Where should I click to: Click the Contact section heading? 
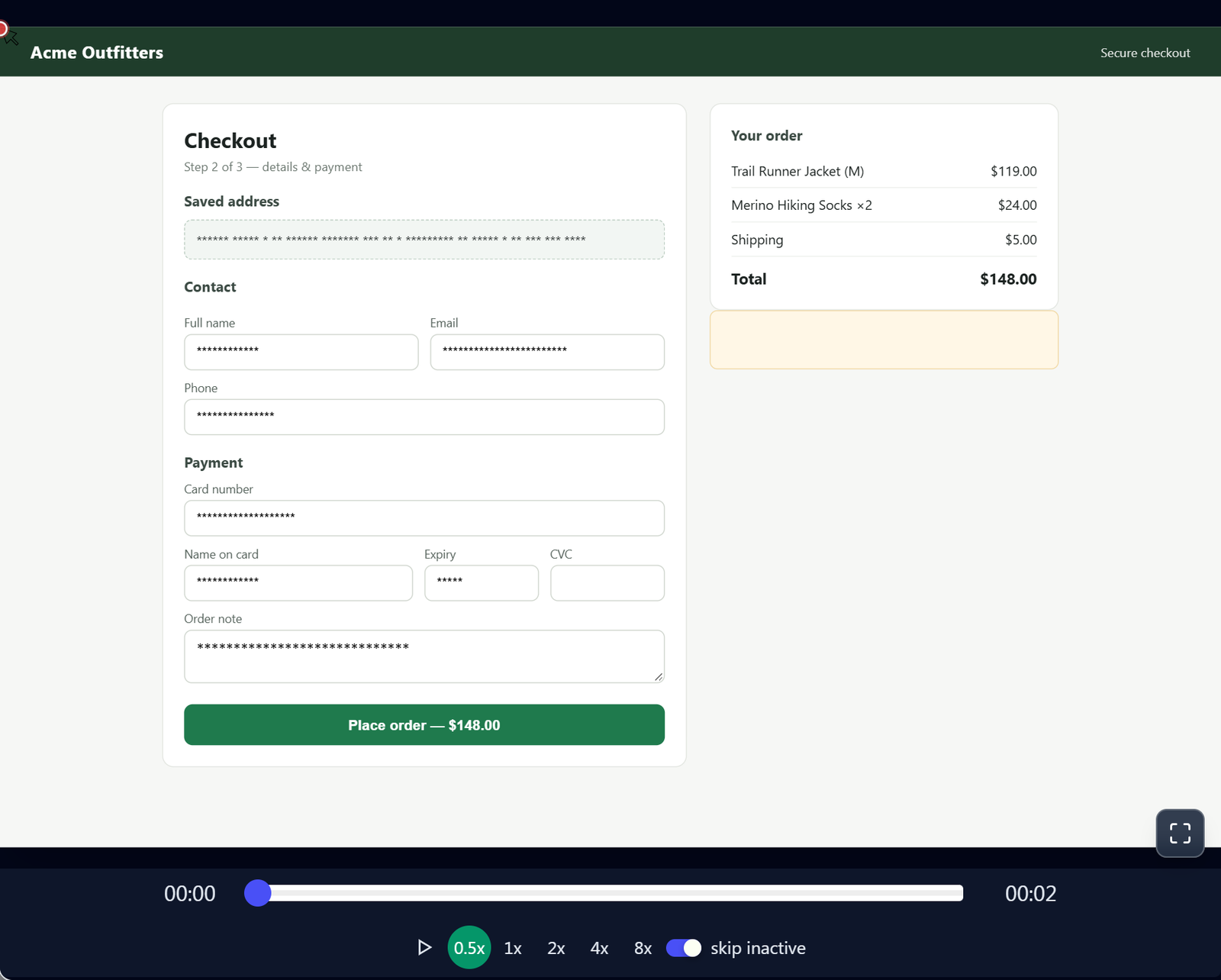(x=210, y=287)
